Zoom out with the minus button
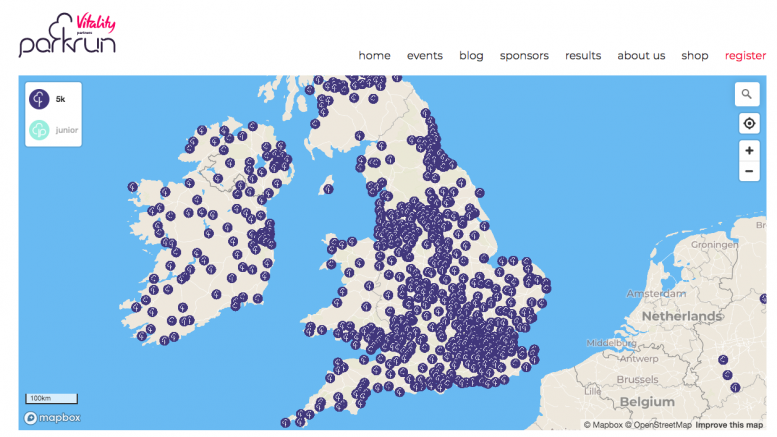Viewport: 777px width, 437px height. (748, 171)
